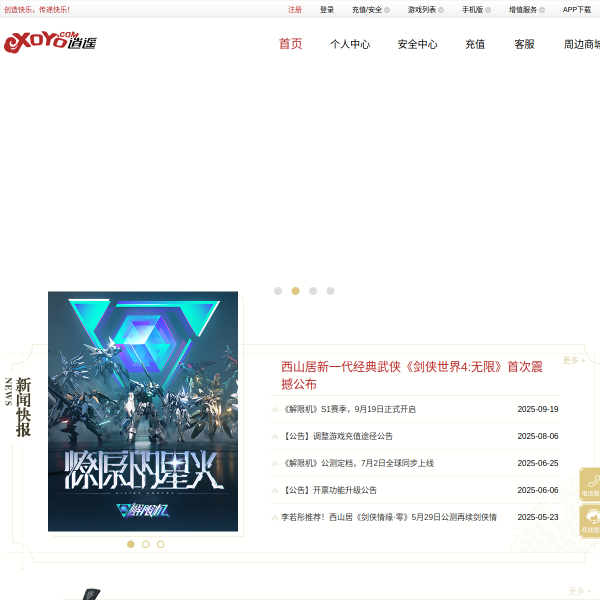This screenshot has width=600, height=600.
Task: Select second highlighted banner carousel dot
Action: coord(295,291)
